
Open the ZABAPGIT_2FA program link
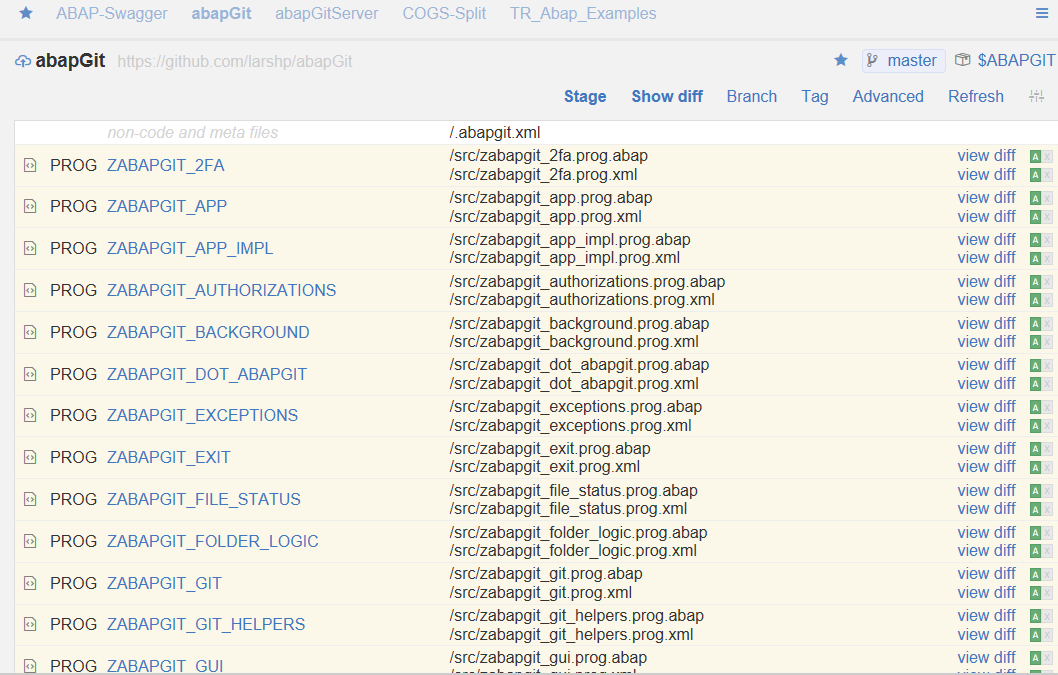click(165, 165)
